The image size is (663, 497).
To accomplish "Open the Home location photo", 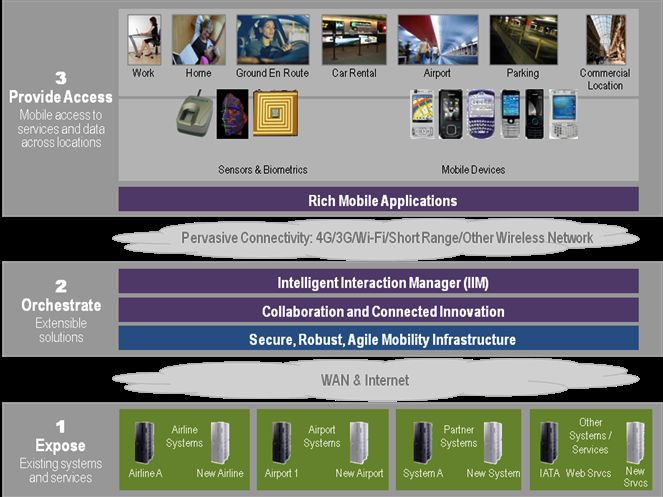I will click(198, 40).
